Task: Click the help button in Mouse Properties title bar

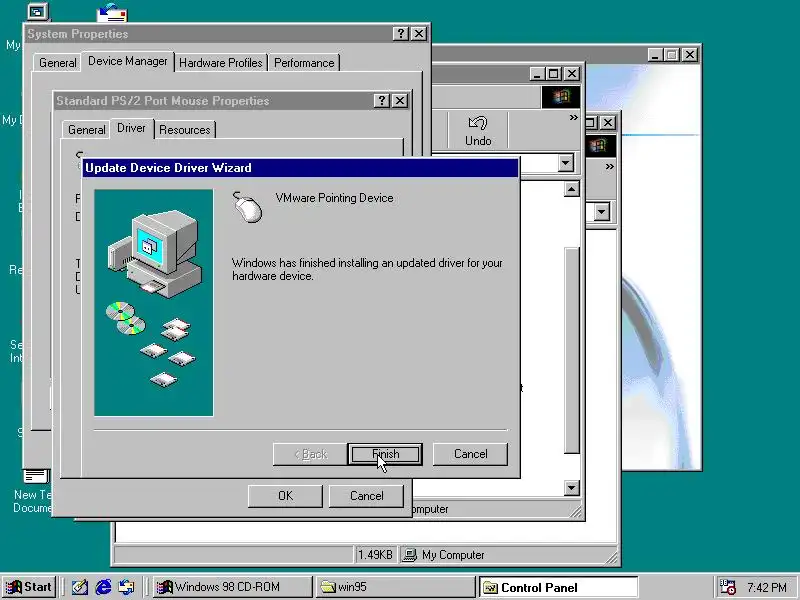Action: 381,101
